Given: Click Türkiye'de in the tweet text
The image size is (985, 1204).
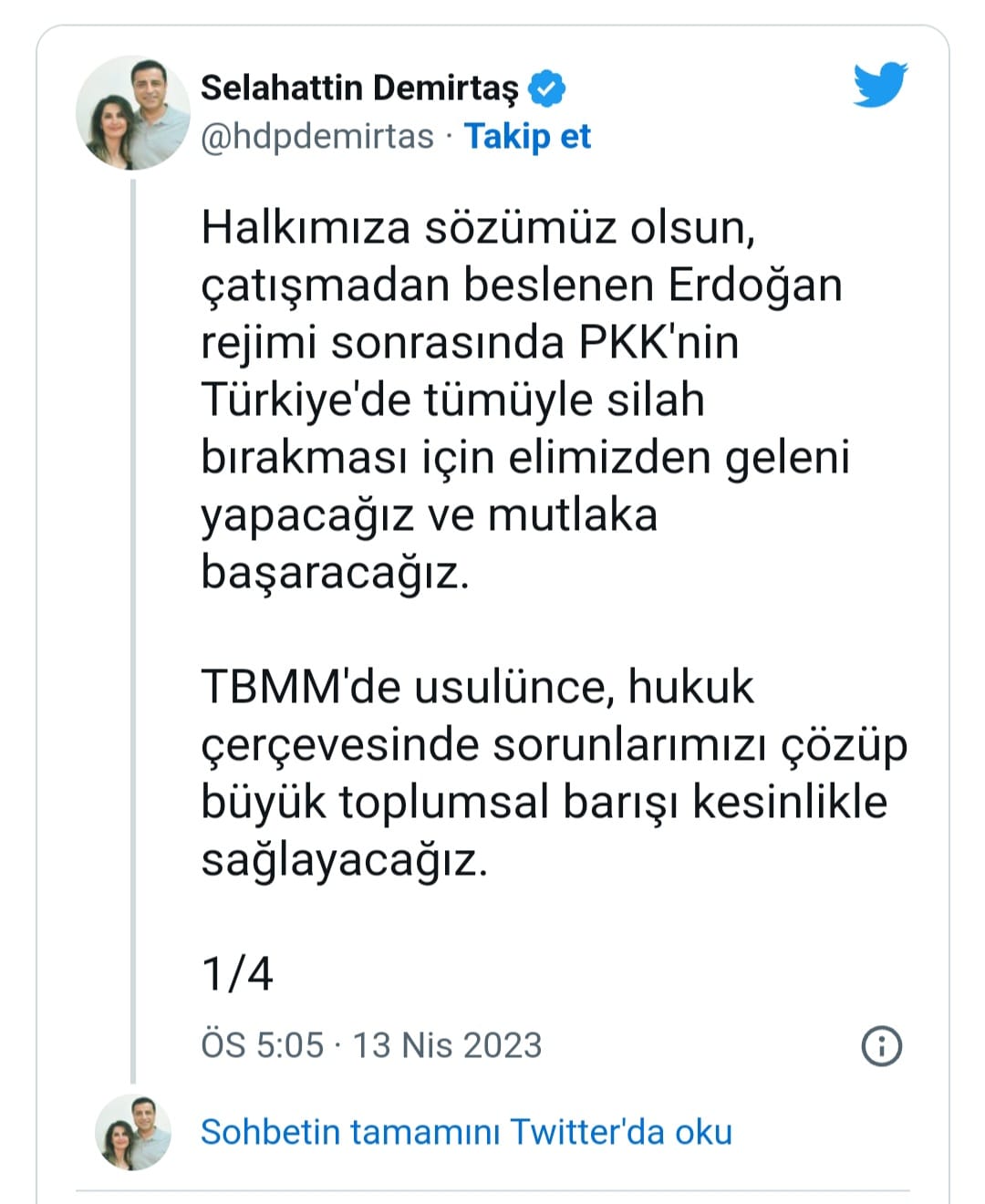Looking at the screenshot, I should (306, 400).
